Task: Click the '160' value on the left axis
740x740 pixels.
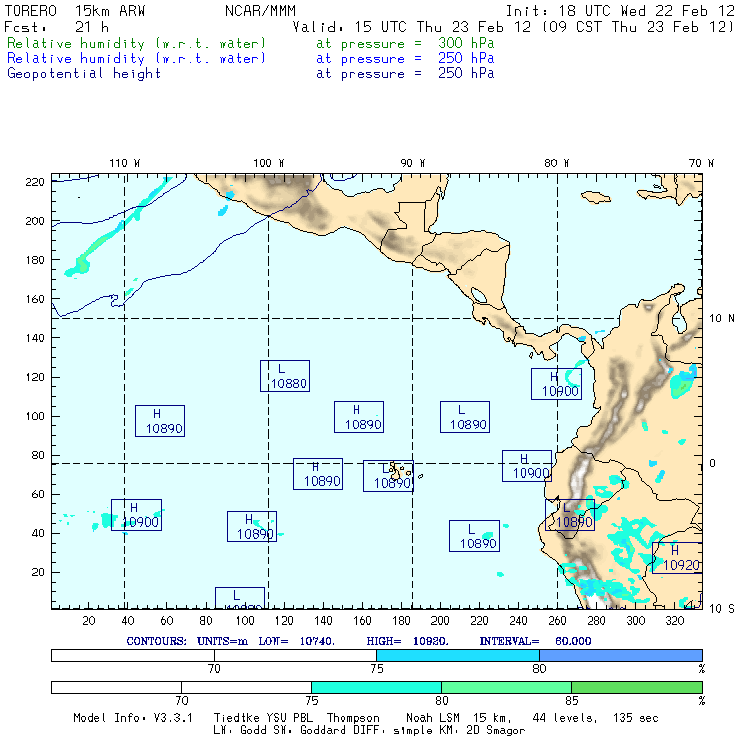Action: point(35,299)
